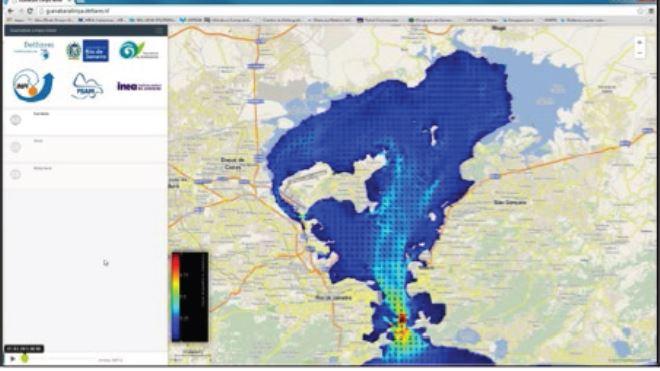
Task: Click the blue Rio de Janeiro logo
Action: click(96, 51)
